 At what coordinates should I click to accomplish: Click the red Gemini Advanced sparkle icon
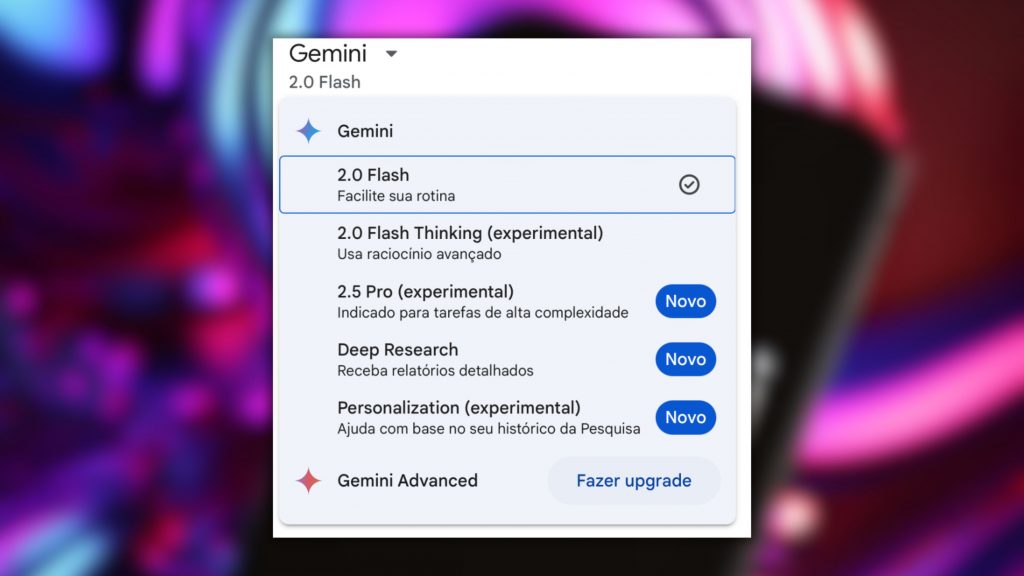308,481
